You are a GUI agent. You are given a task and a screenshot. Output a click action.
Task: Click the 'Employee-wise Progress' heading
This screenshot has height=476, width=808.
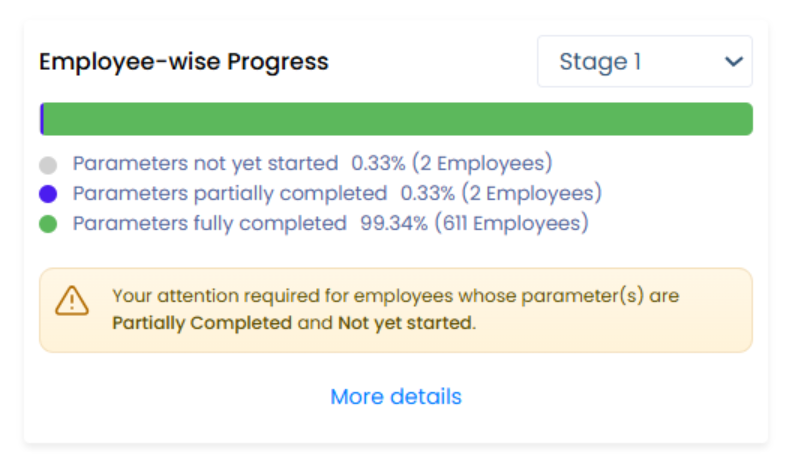[184, 62]
